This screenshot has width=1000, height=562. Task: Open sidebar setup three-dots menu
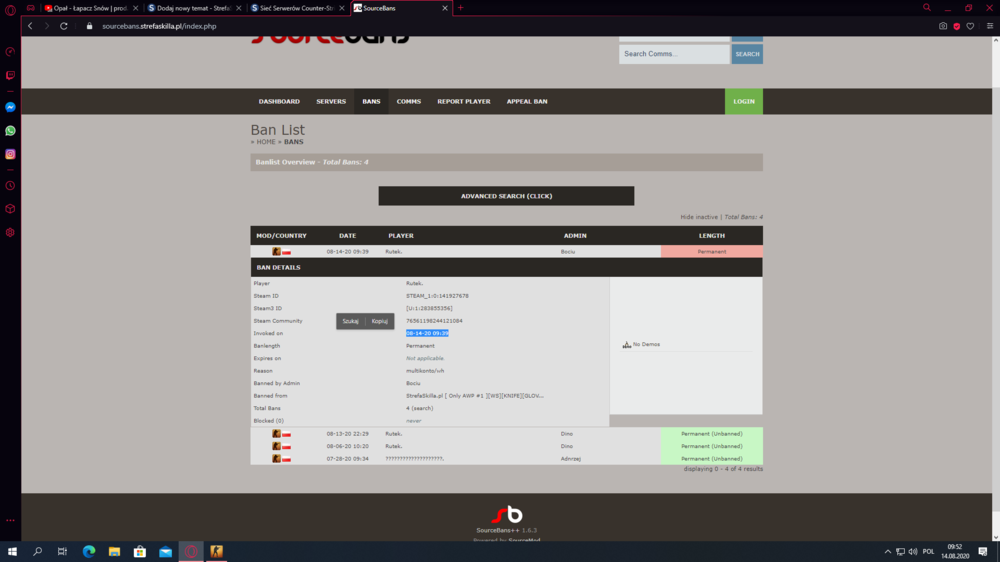[x=10, y=521]
